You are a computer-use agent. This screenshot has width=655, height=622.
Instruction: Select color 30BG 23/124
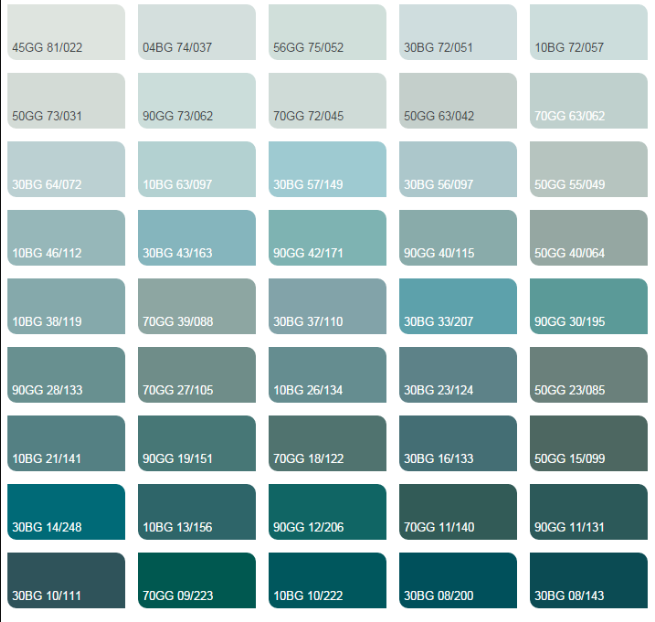click(x=458, y=375)
